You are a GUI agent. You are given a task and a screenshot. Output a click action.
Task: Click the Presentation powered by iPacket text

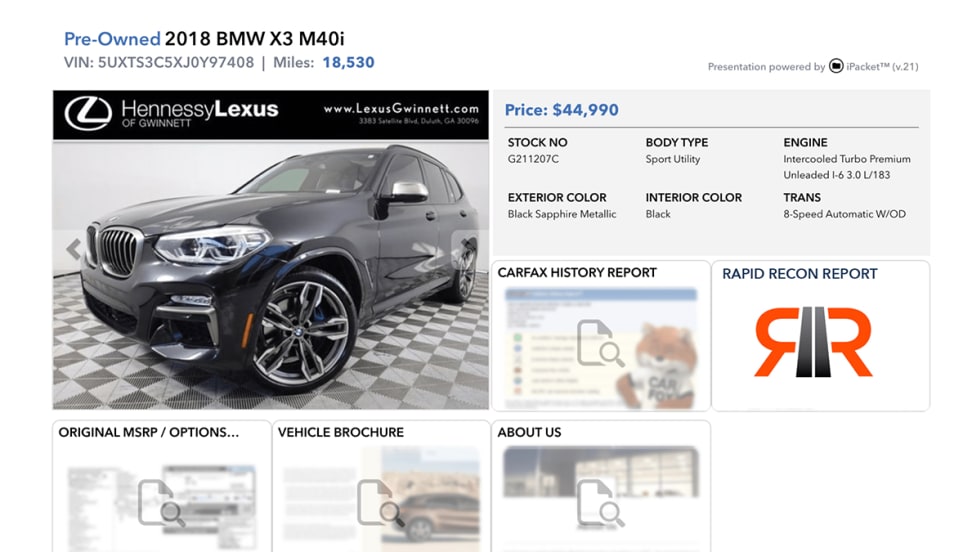click(x=812, y=66)
